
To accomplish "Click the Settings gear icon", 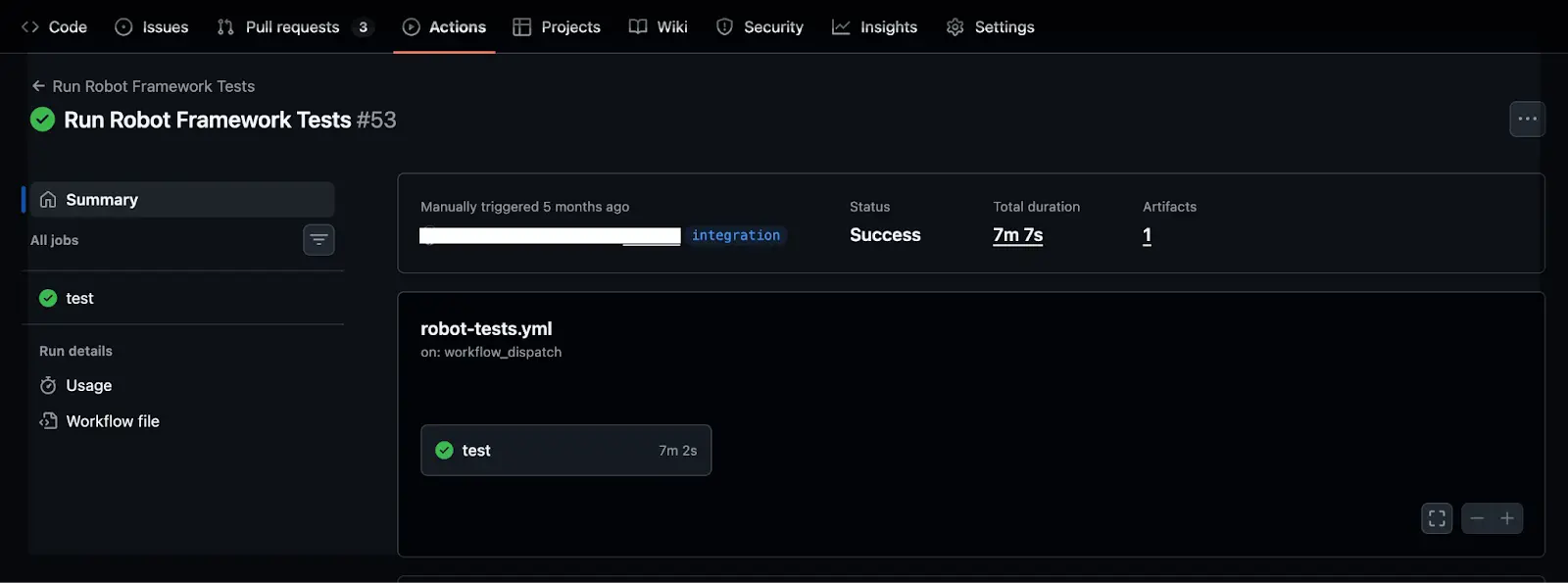I will 955,27.
